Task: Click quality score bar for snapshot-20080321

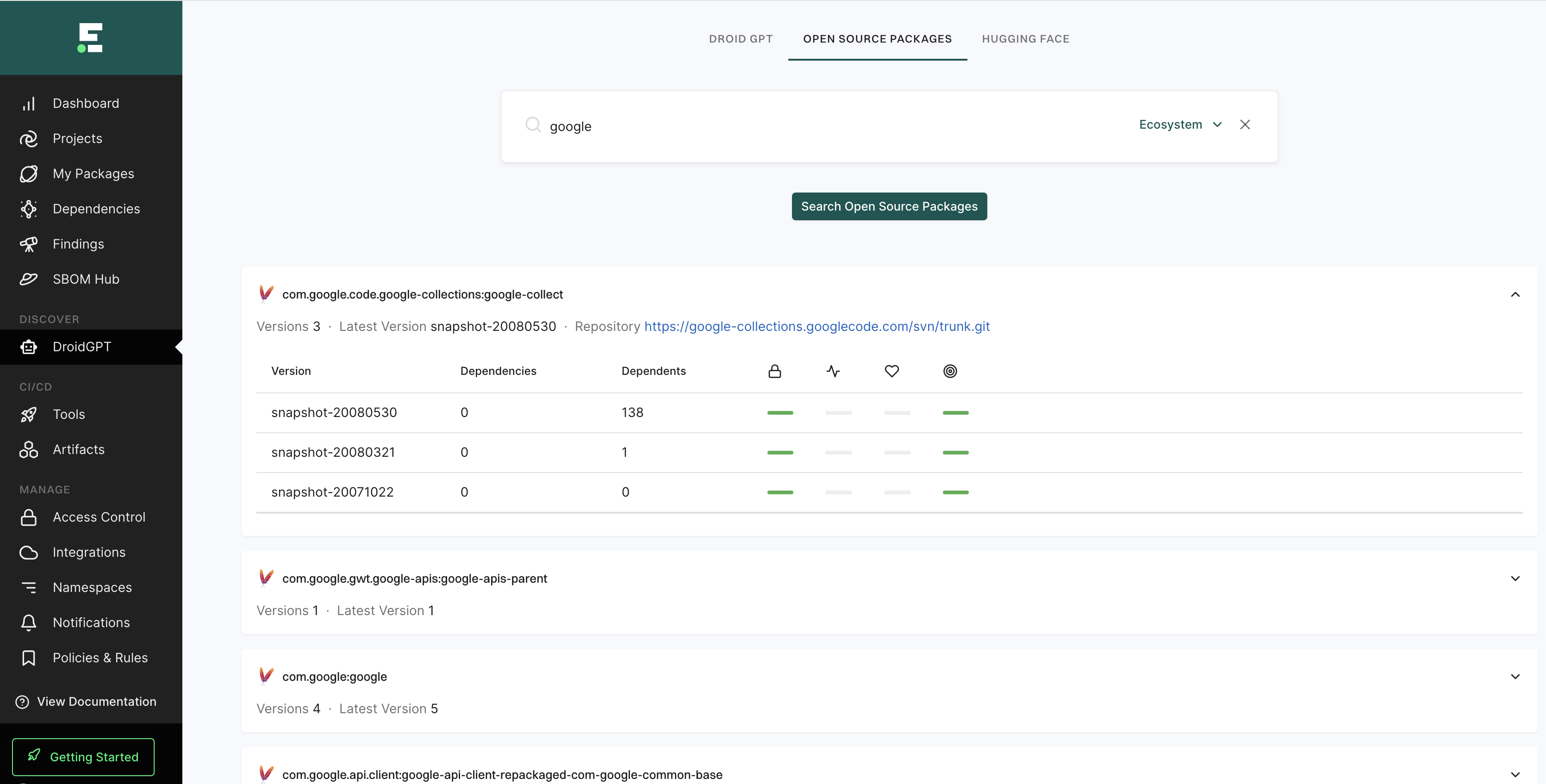Action: (x=955, y=452)
